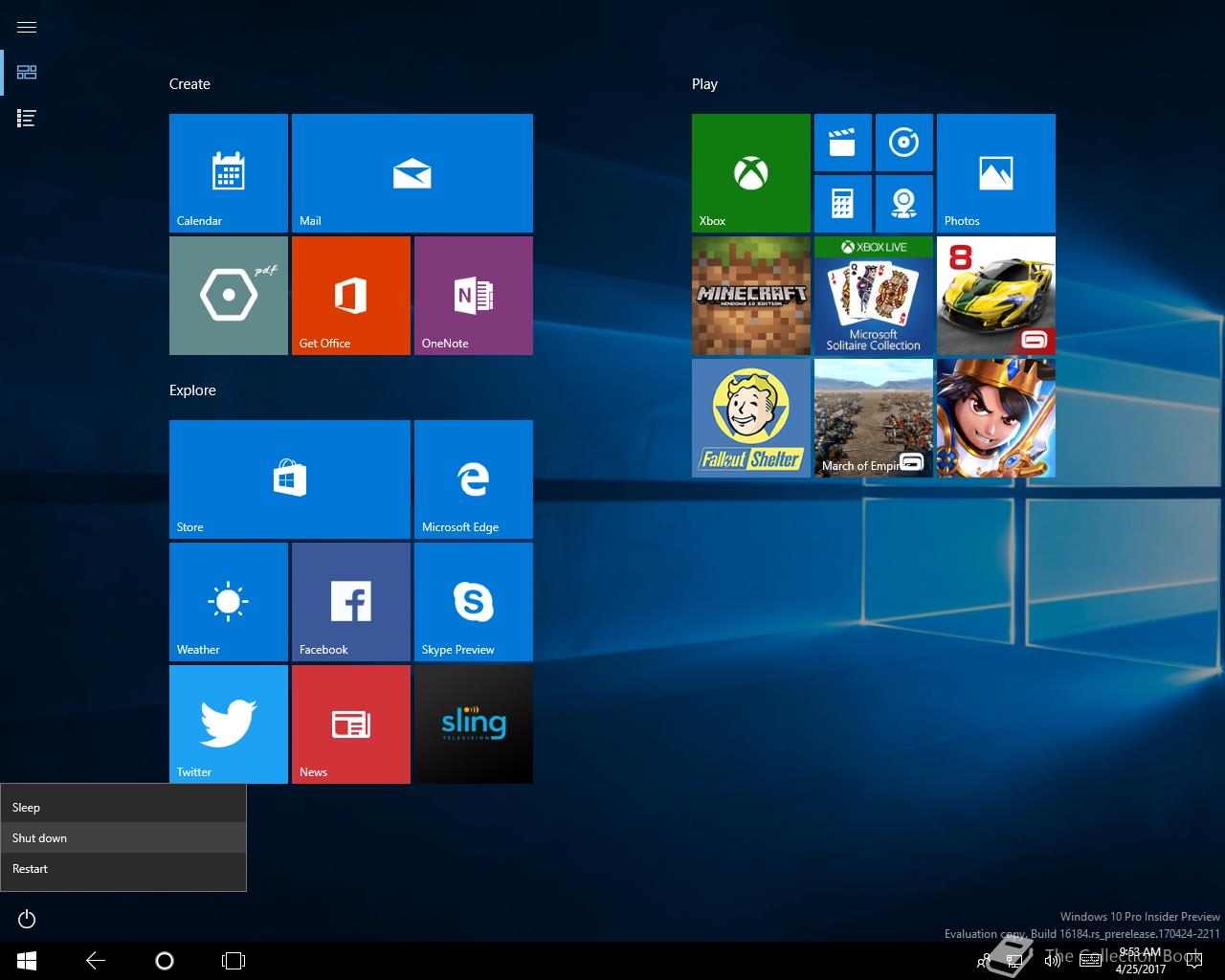
Task: Launch the March of Empires tile
Action: [x=874, y=418]
